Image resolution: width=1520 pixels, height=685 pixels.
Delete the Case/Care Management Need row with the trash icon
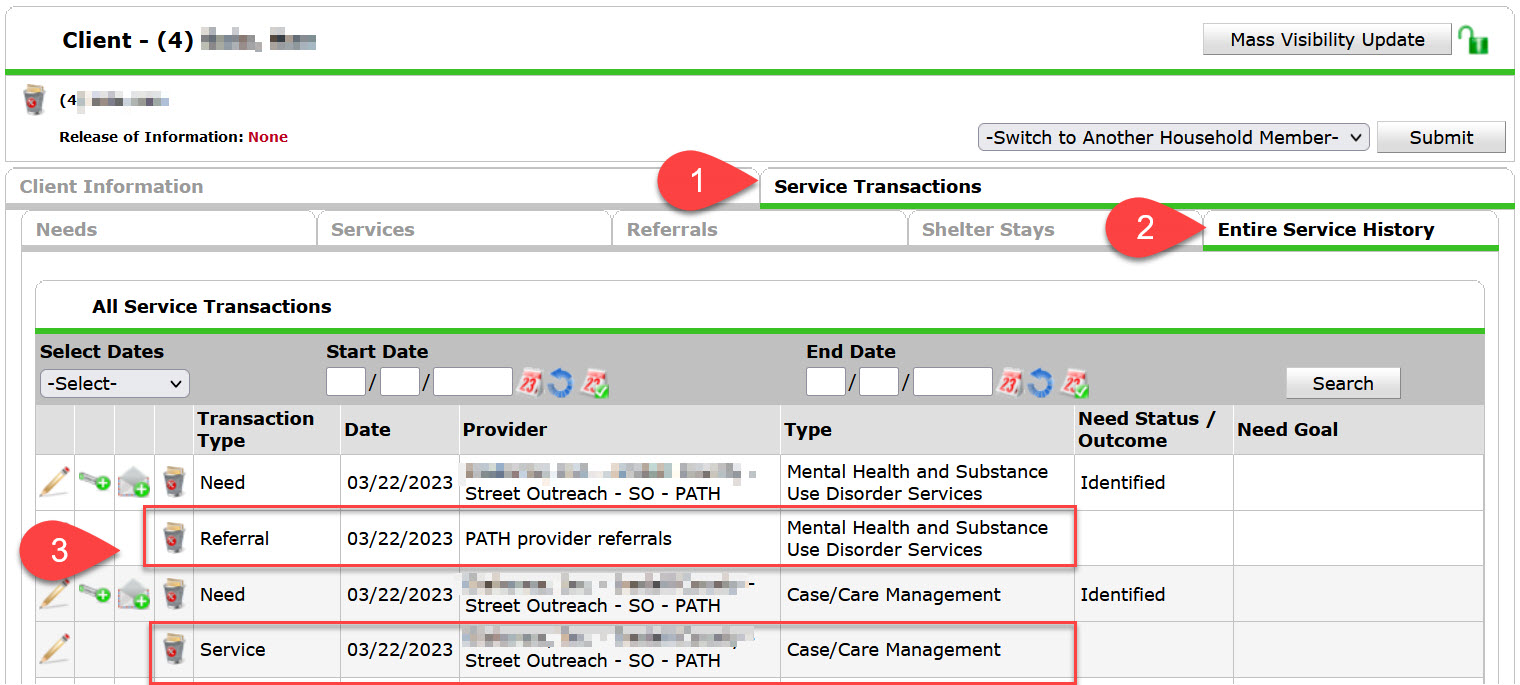pyautogui.click(x=175, y=594)
